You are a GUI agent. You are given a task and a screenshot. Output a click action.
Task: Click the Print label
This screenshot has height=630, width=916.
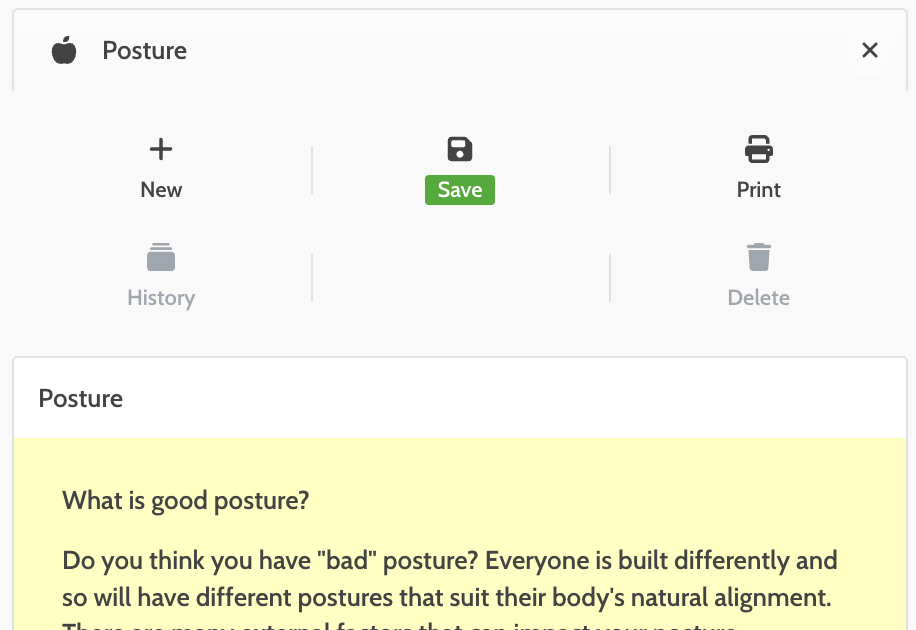click(758, 190)
